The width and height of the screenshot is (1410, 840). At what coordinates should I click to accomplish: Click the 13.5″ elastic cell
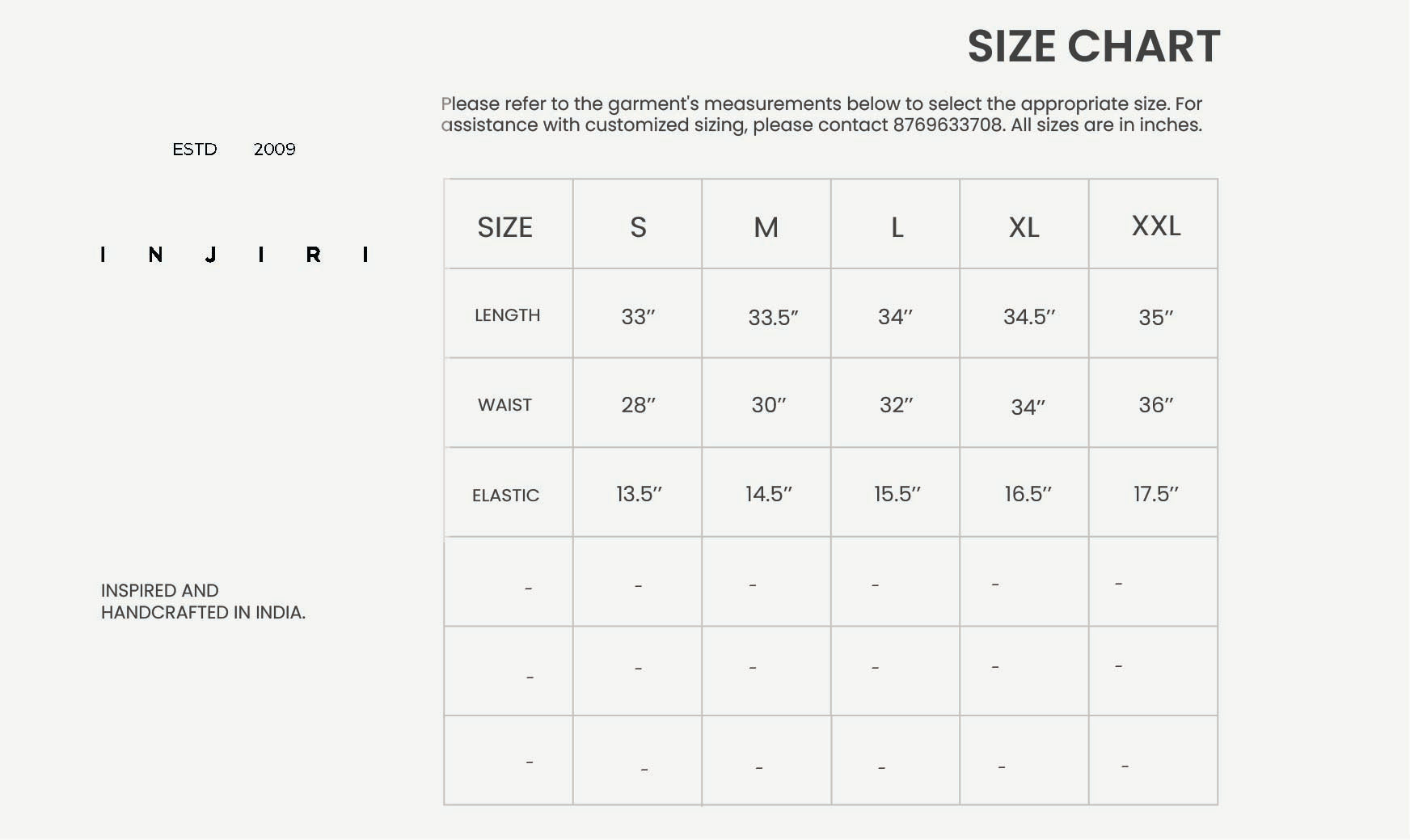[x=639, y=493]
